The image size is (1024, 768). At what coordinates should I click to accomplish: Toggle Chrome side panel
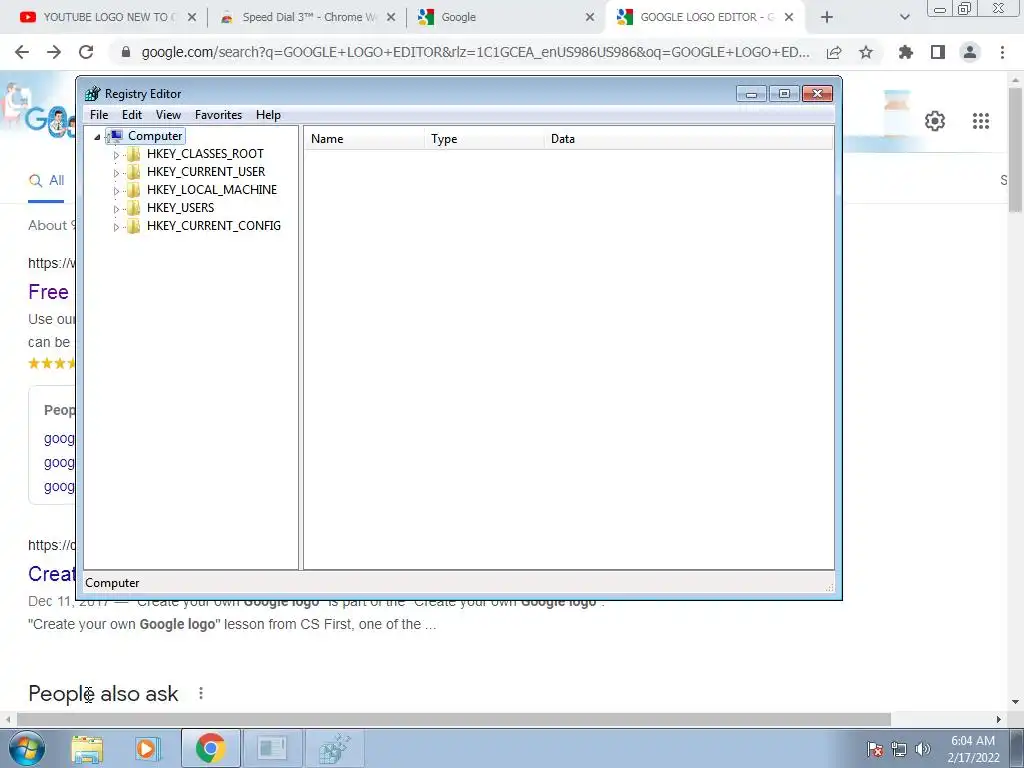(938, 52)
